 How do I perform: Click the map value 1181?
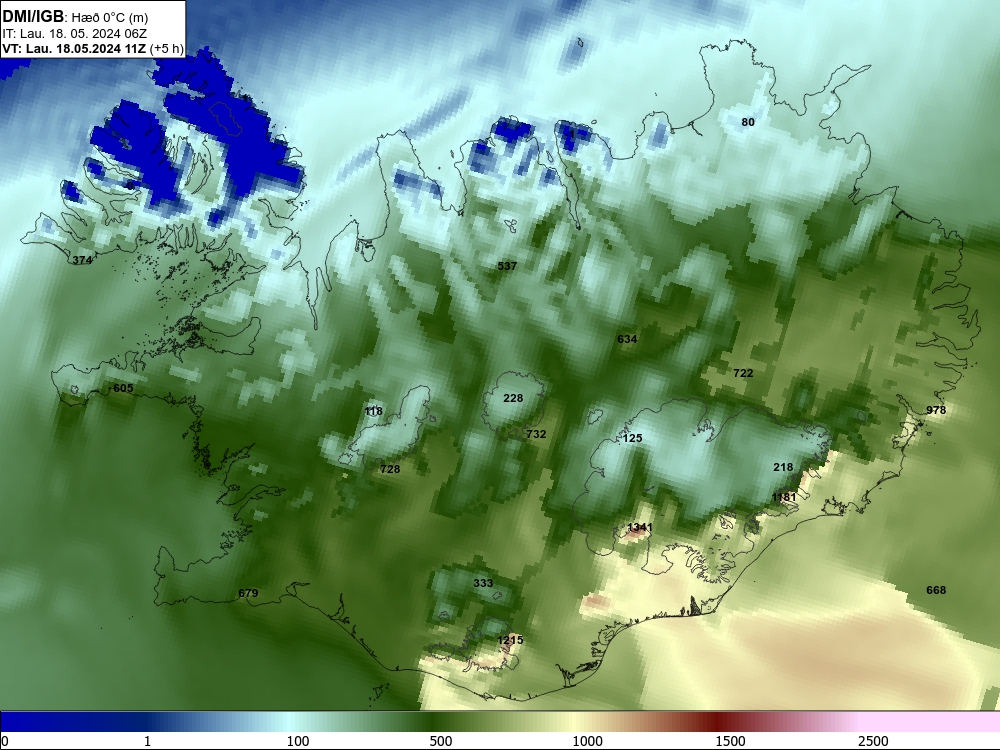click(x=784, y=497)
